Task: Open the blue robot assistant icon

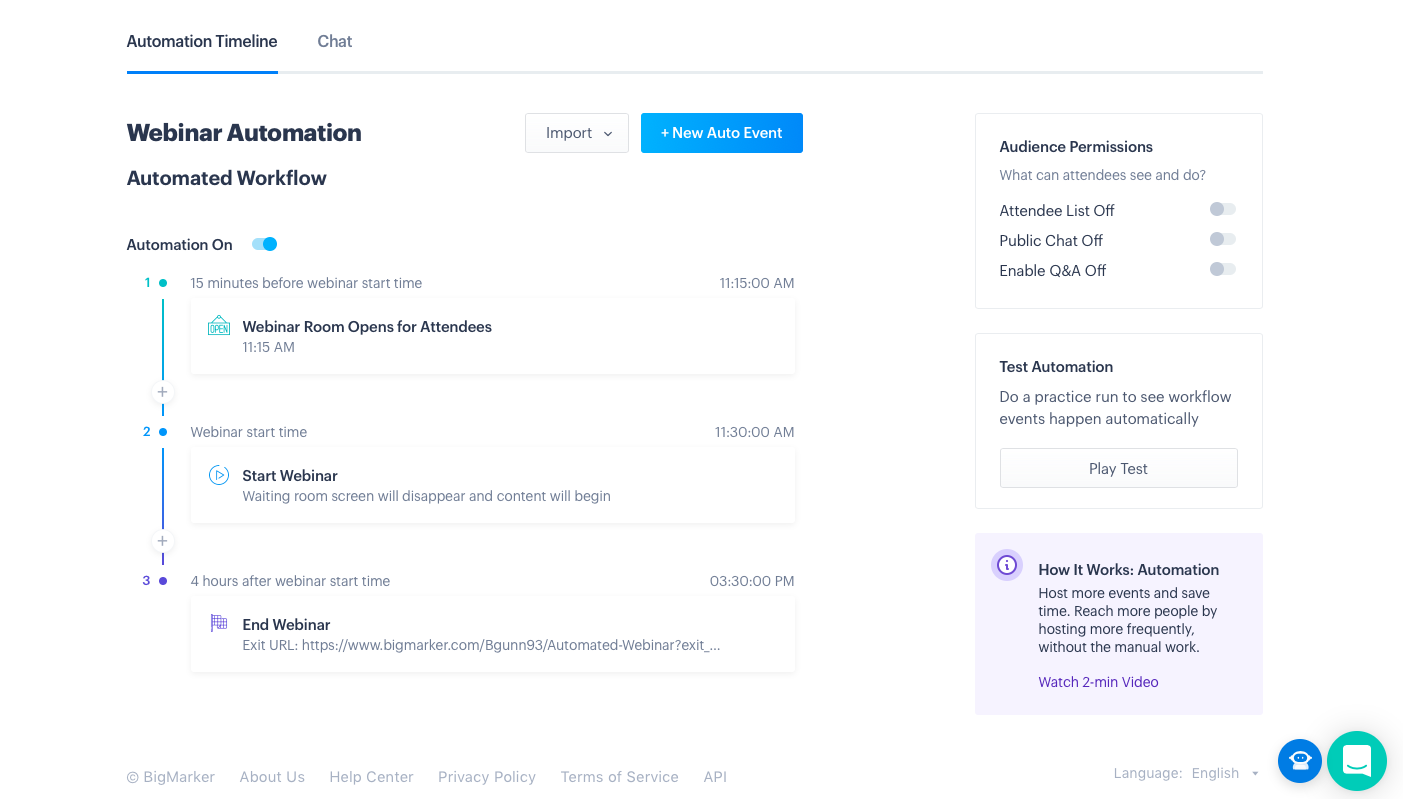Action: 1300,760
